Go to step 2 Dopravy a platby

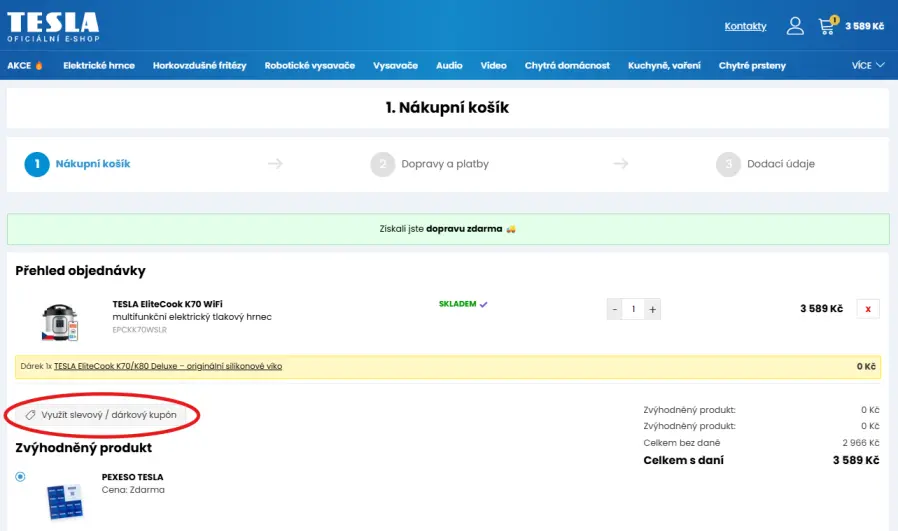pyautogui.click(x=430, y=164)
